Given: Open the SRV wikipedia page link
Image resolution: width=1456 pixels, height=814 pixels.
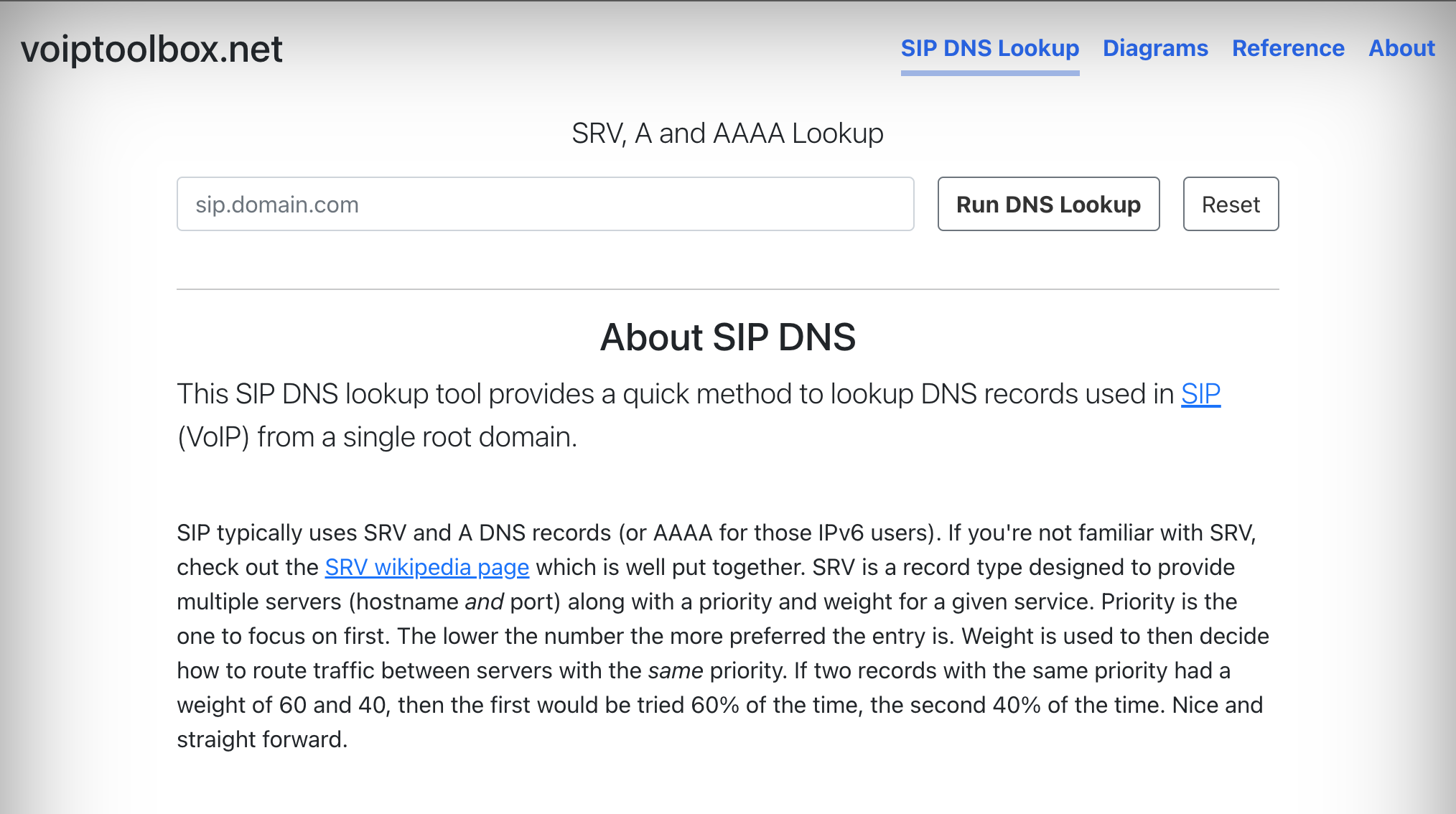Looking at the screenshot, I should [426, 568].
